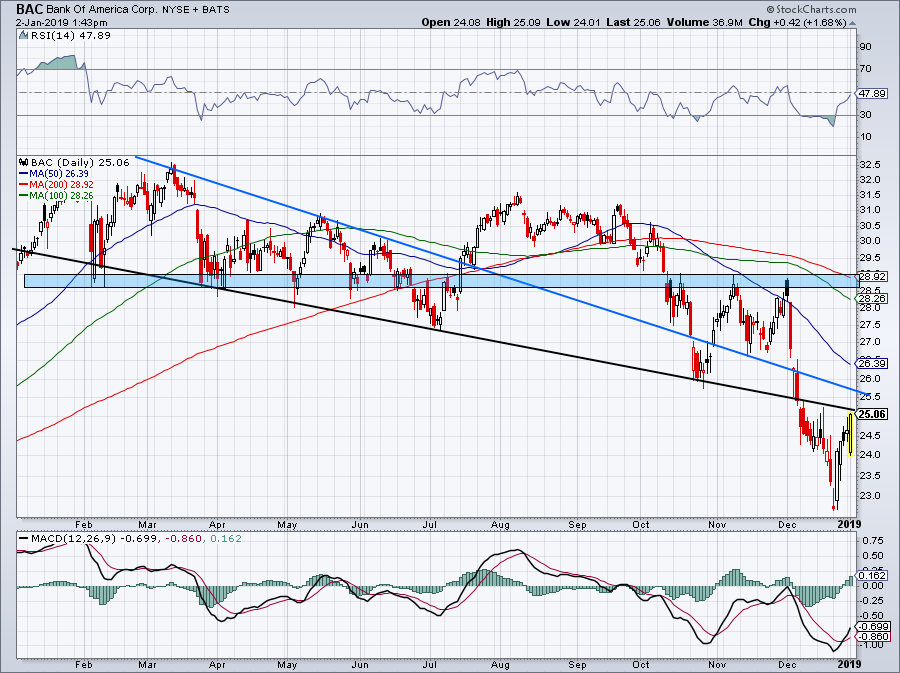Click the yellow highlighted latest candlestick
900x673 pixels.
(849, 434)
